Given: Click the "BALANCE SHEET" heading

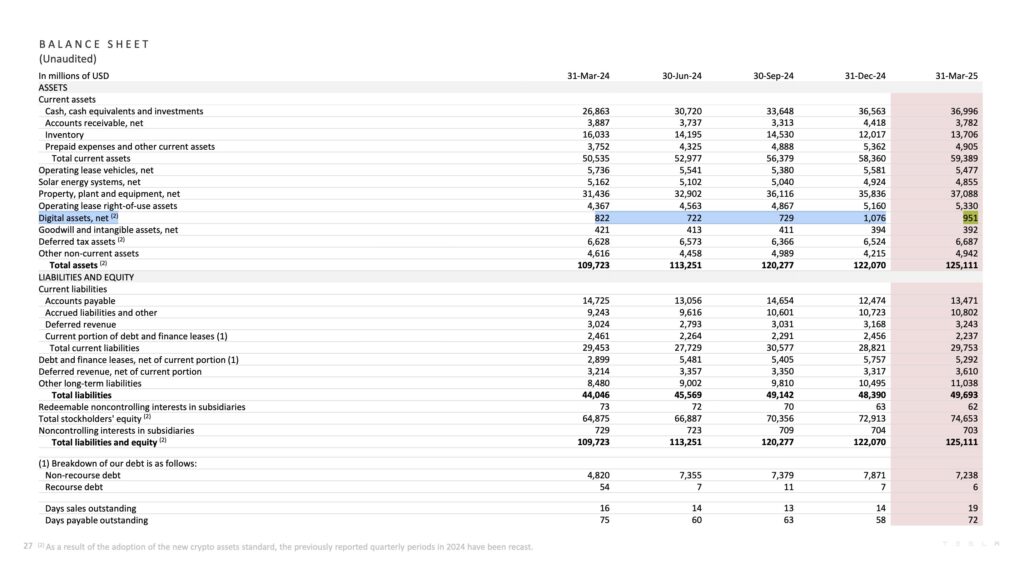Looking at the screenshot, I should (x=94, y=44).
